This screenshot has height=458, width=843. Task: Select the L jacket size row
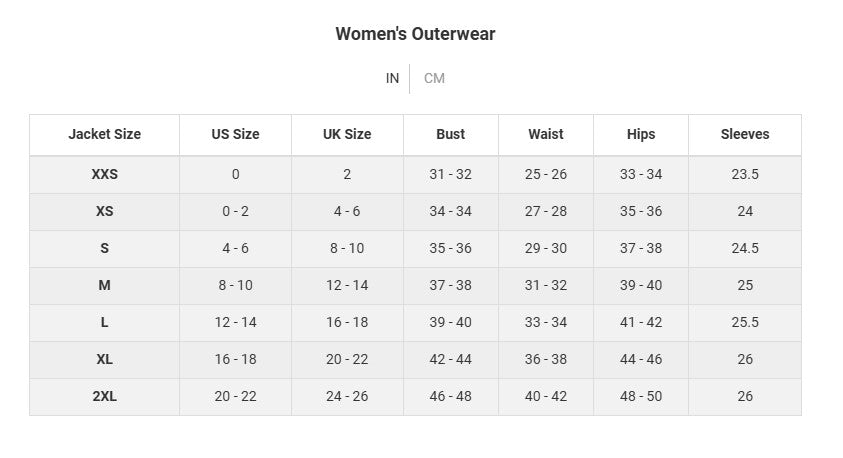pyautogui.click(x=104, y=322)
